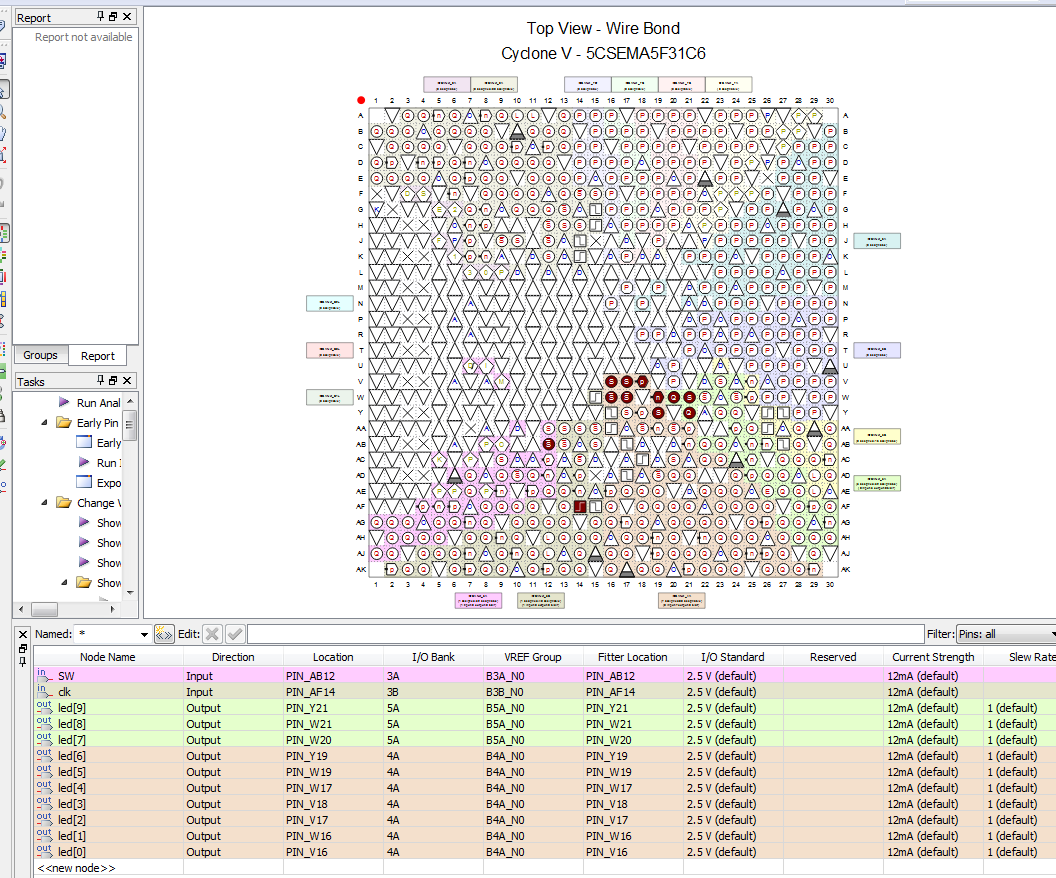Click the light blue bank legend left of chip
The height and width of the screenshot is (878, 1056).
click(329, 304)
